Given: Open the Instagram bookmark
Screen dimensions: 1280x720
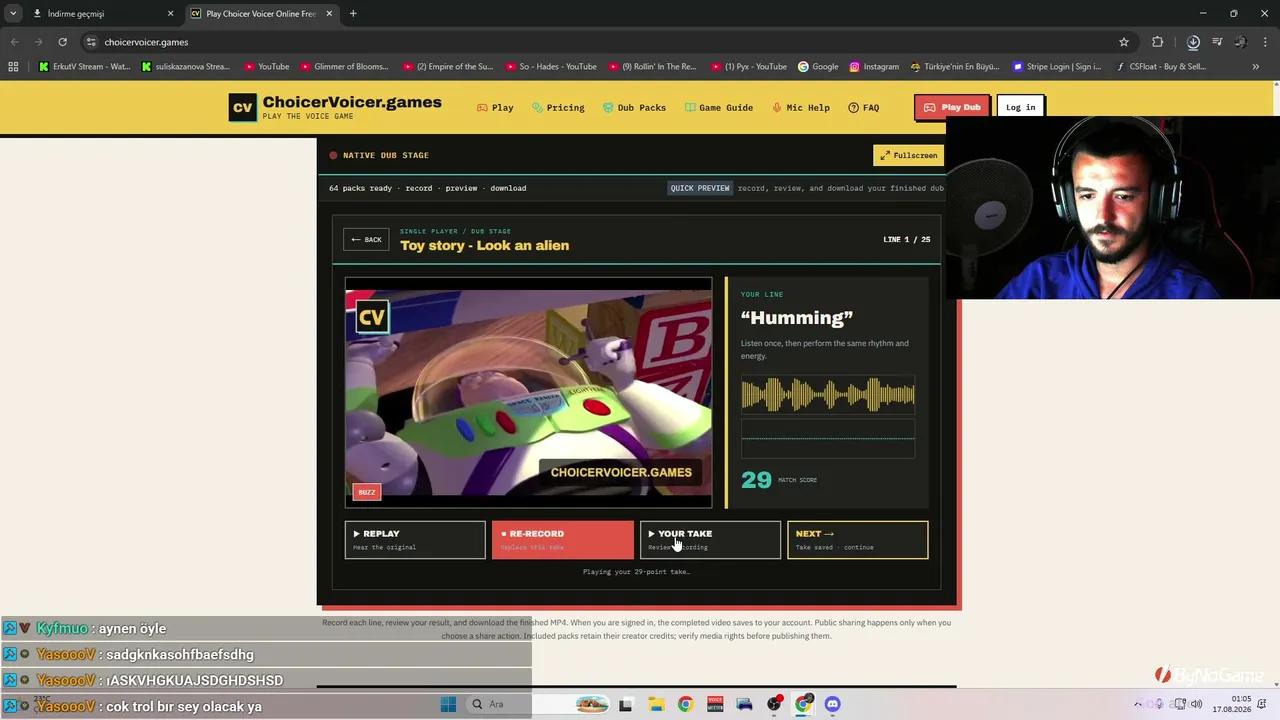Looking at the screenshot, I should pyautogui.click(x=874, y=67).
